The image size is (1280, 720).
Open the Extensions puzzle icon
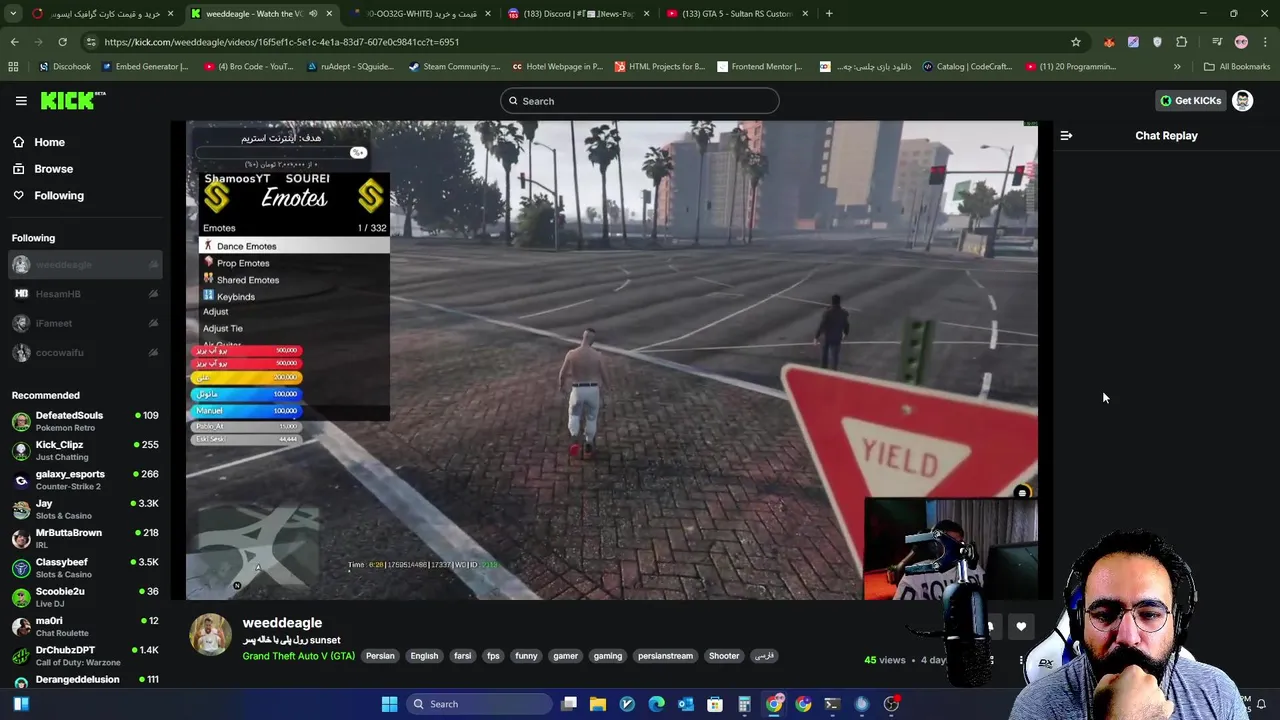coord(1182,42)
